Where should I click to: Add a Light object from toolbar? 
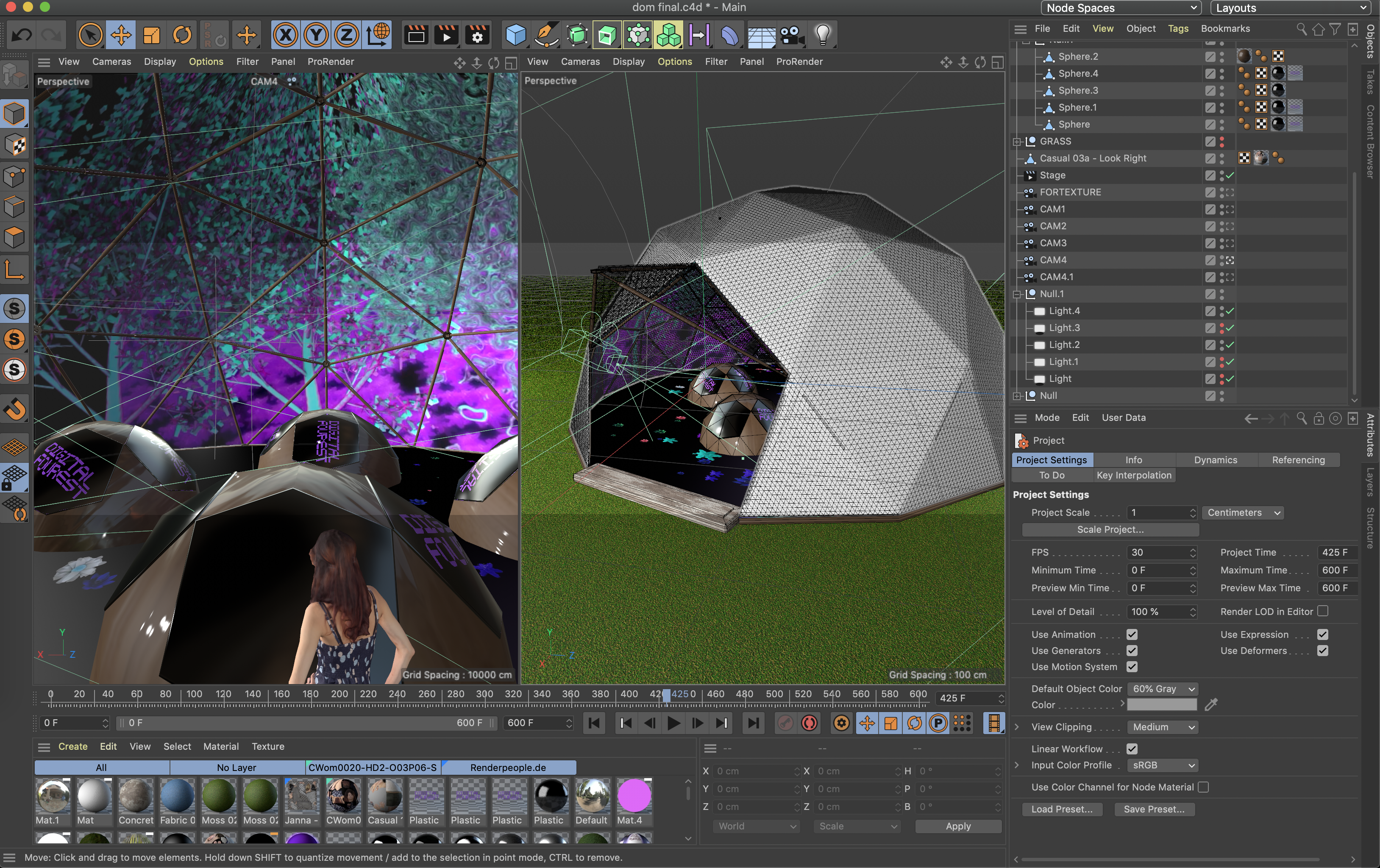(x=822, y=36)
